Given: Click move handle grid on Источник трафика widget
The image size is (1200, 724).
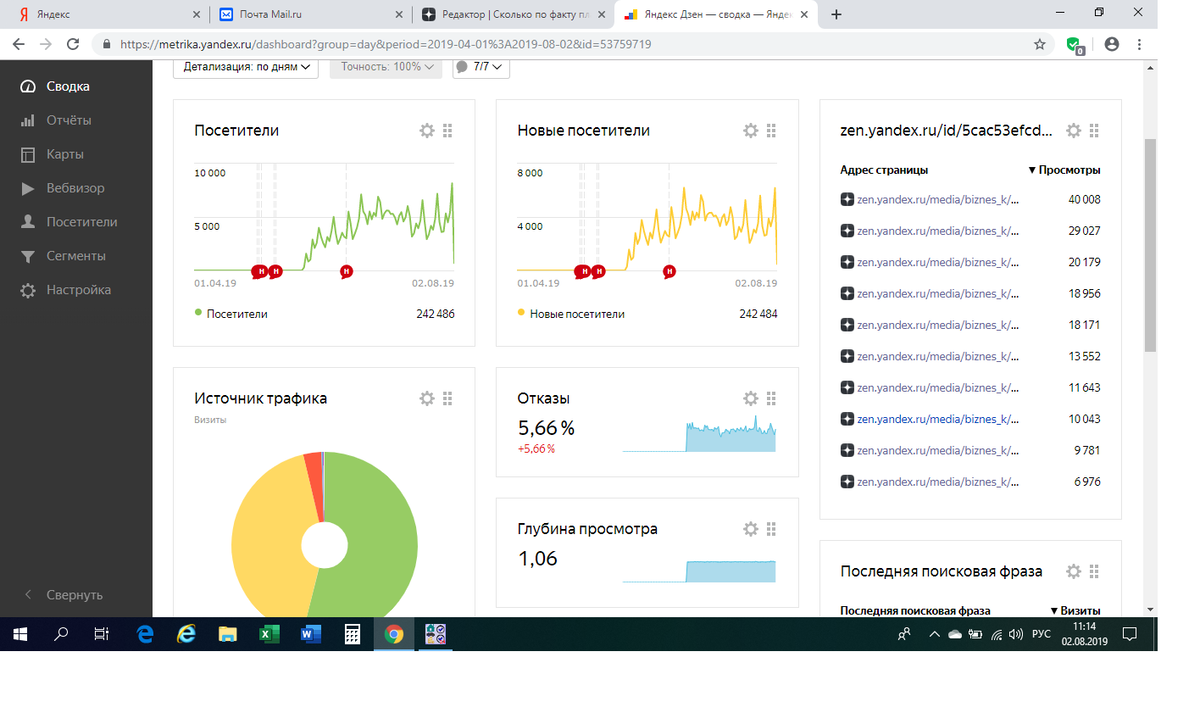Looking at the screenshot, I should click(448, 398).
